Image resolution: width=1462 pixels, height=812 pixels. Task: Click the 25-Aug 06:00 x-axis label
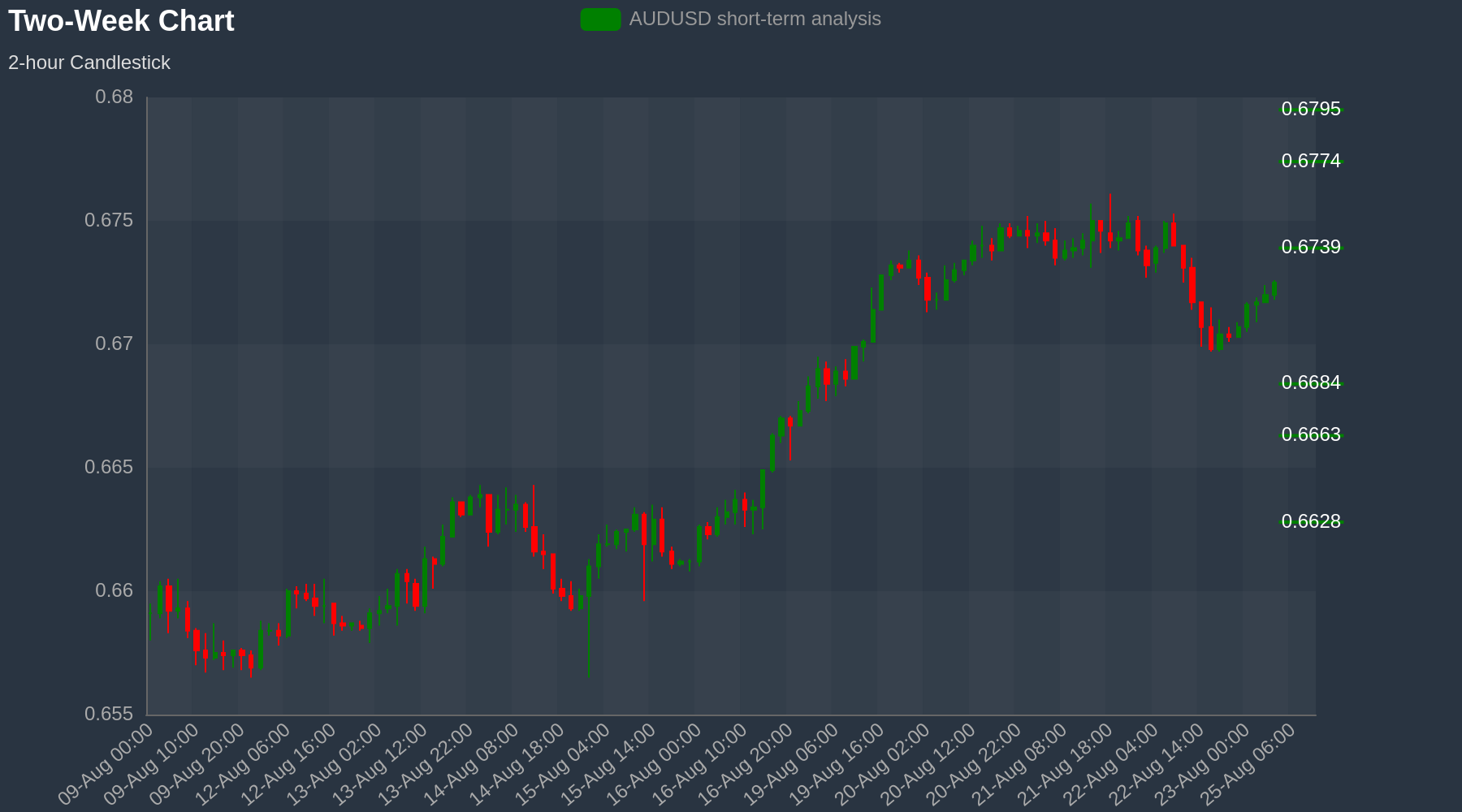tap(1248, 764)
